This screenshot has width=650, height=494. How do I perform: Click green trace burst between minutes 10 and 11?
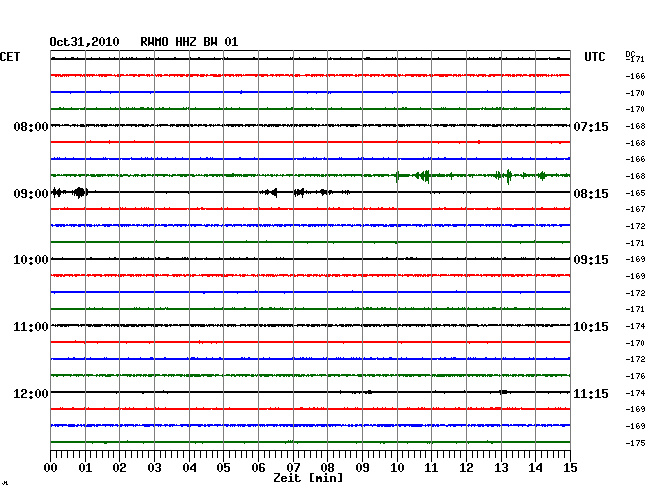click(x=422, y=176)
